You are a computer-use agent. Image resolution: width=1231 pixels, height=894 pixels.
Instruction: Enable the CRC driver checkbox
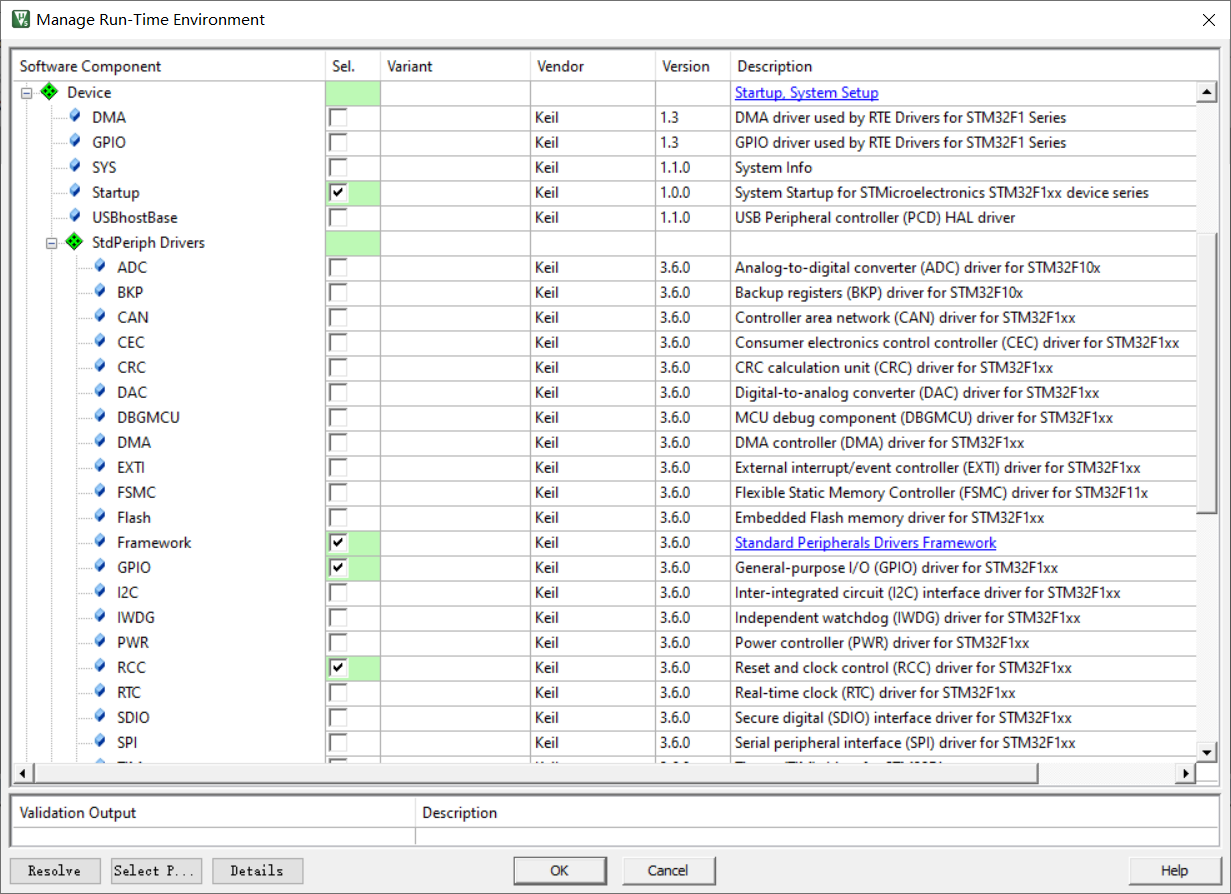click(338, 367)
